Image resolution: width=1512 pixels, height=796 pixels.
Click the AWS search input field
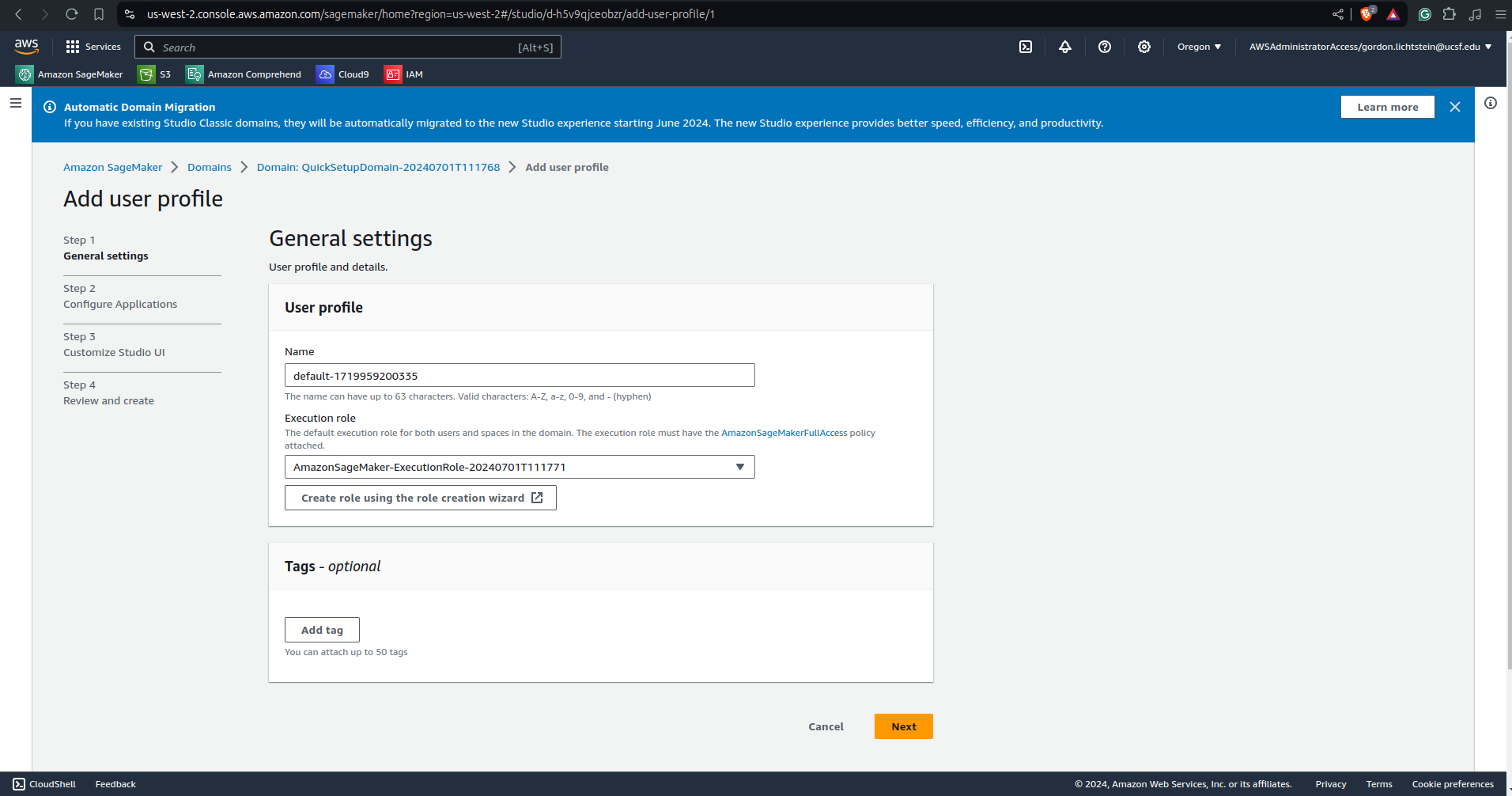click(x=348, y=47)
